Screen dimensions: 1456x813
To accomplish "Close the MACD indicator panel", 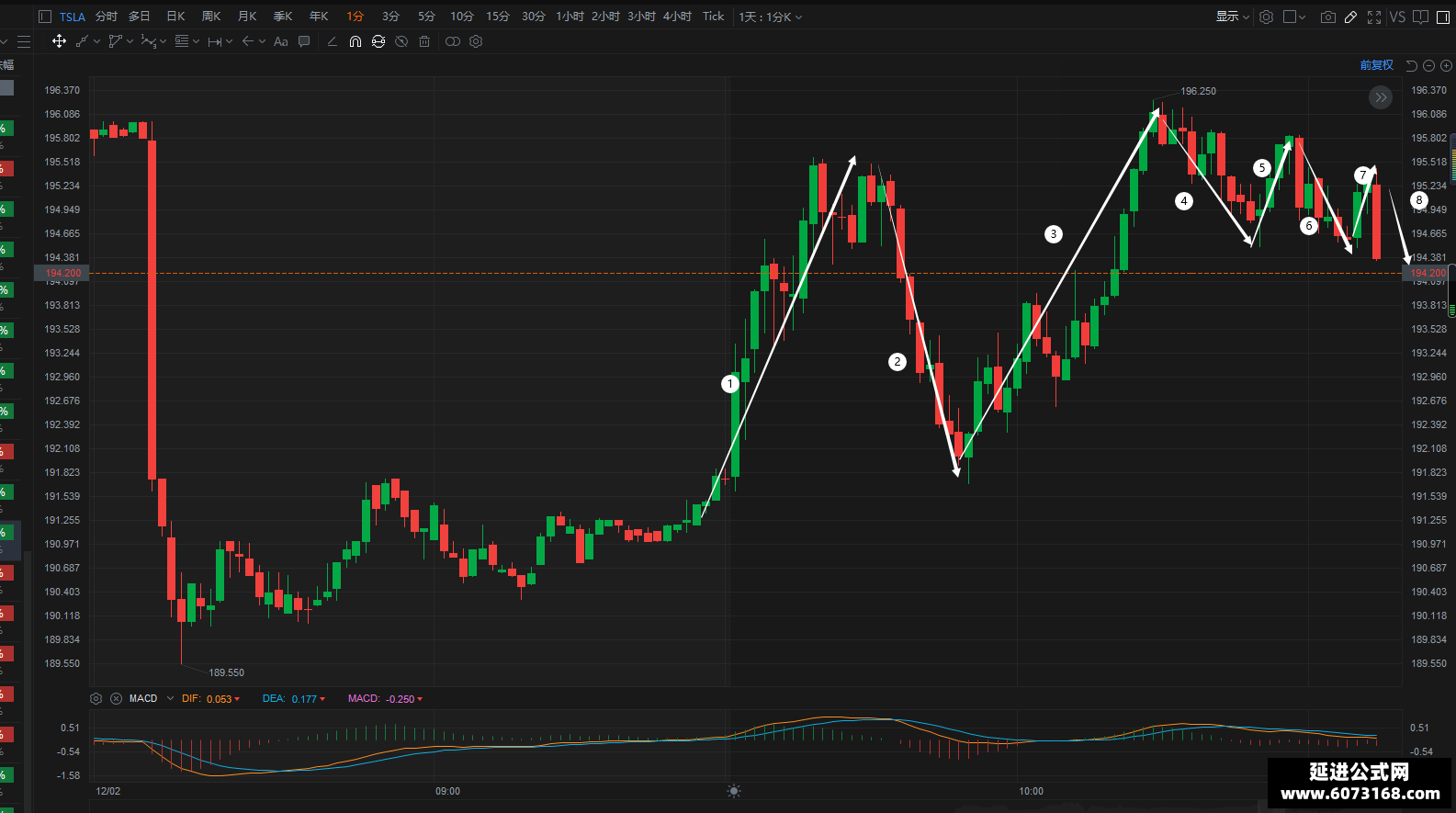I will click(x=117, y=698).
